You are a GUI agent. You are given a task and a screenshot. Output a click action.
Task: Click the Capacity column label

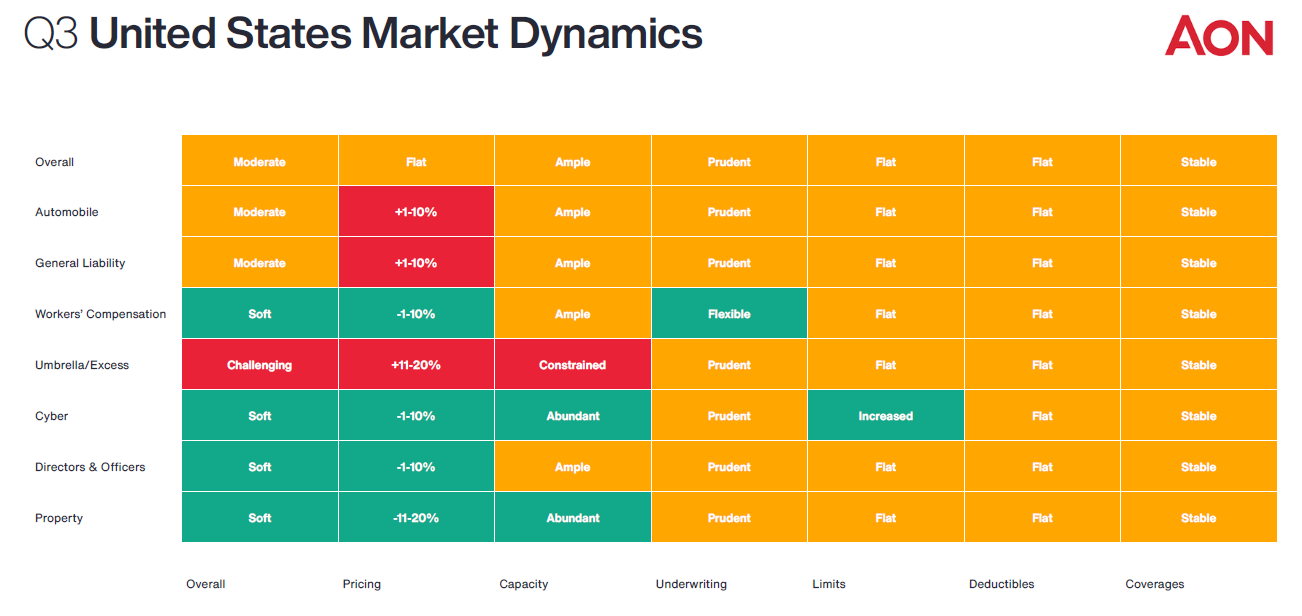[524, 584]
